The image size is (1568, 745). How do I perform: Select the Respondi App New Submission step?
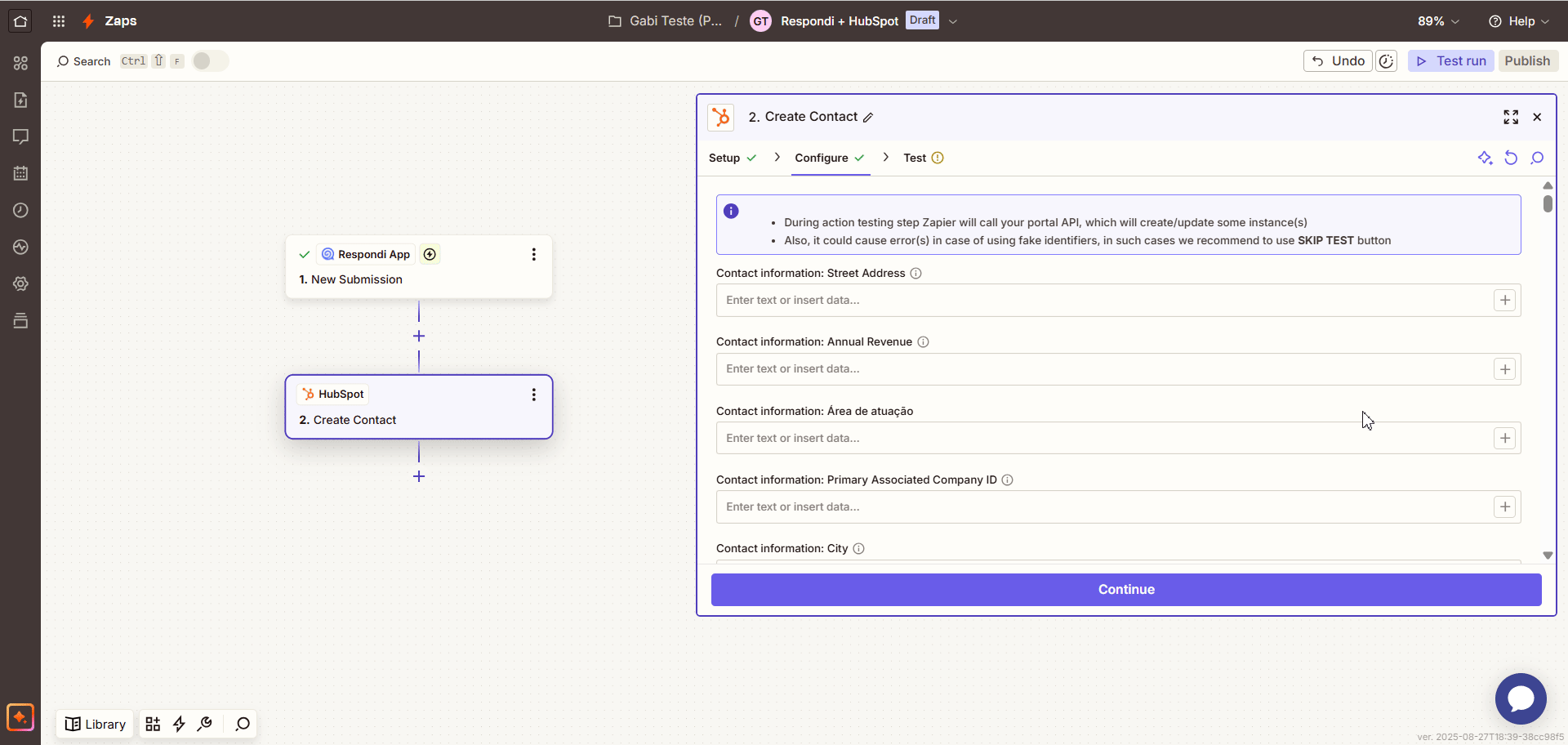(x=419, y=267)
